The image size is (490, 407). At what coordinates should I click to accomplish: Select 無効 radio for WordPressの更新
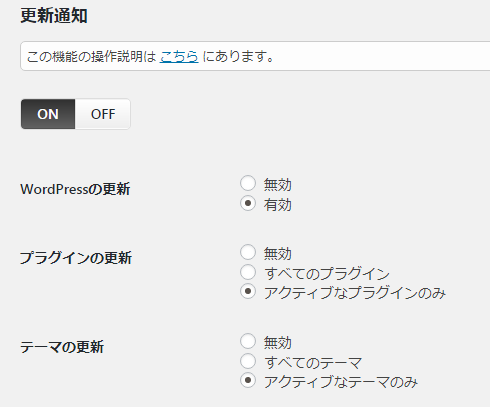(248, 183)
